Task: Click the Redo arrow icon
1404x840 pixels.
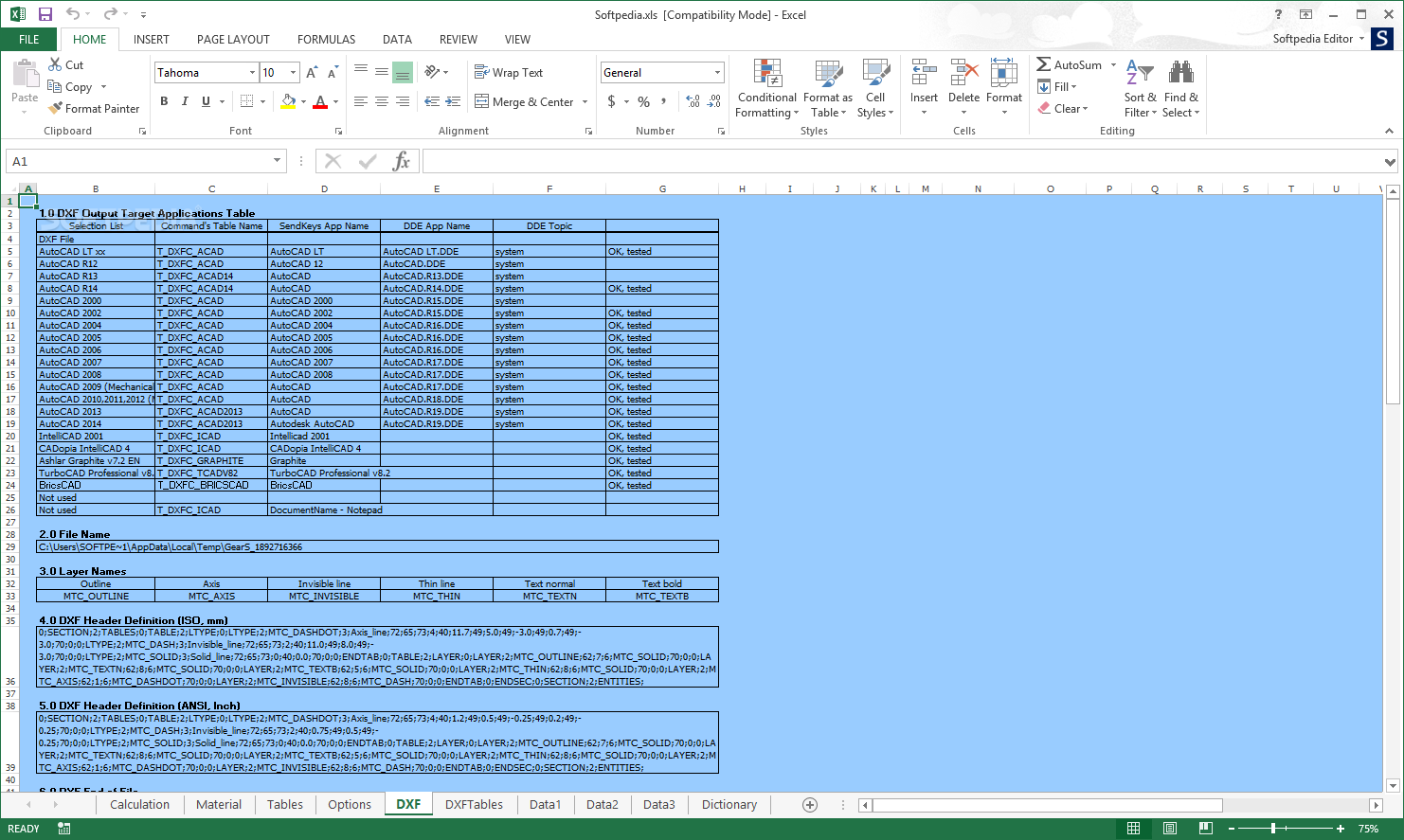Action: coord(110,14)
